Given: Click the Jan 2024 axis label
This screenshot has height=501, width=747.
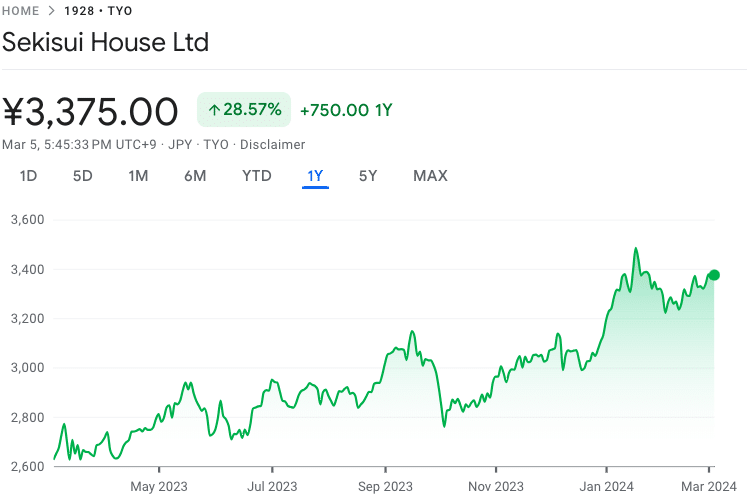Looking at the screenshot, I should (x=606, y=486).
